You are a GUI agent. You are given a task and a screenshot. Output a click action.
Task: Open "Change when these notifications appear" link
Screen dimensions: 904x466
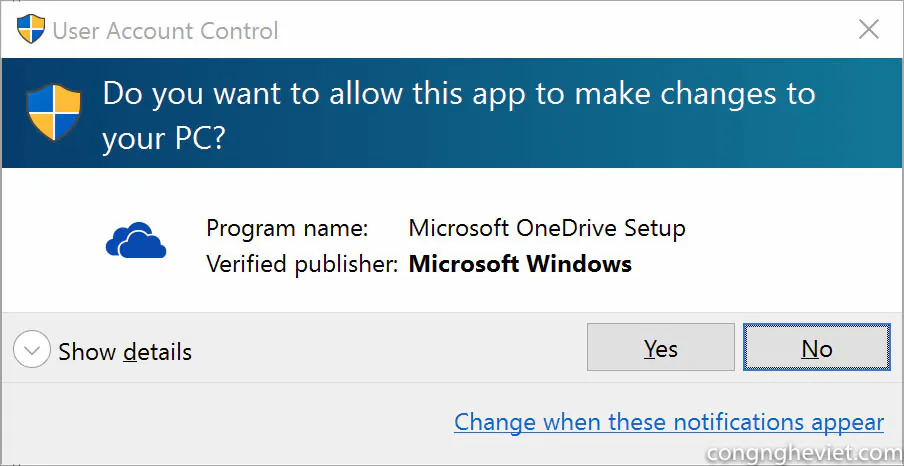coord(669,422)
